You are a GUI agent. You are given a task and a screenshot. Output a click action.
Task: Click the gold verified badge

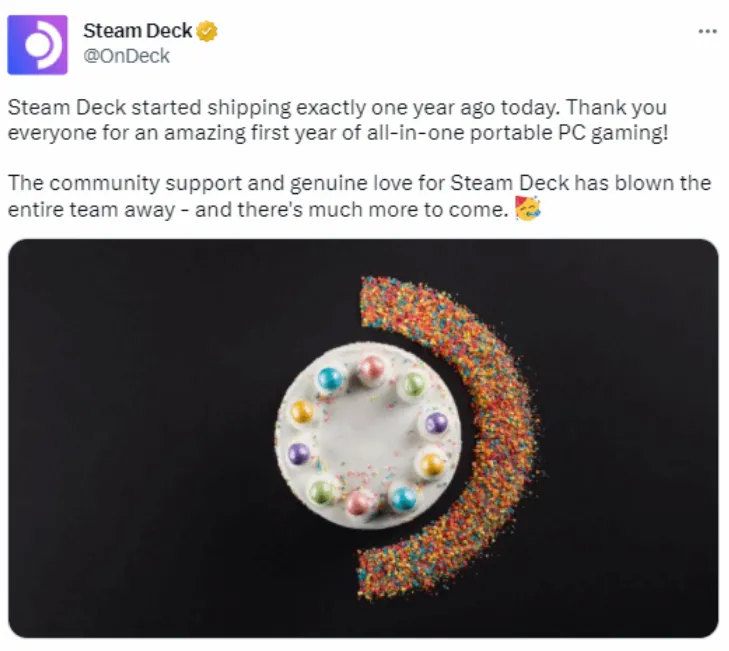[x=207, y=31]
